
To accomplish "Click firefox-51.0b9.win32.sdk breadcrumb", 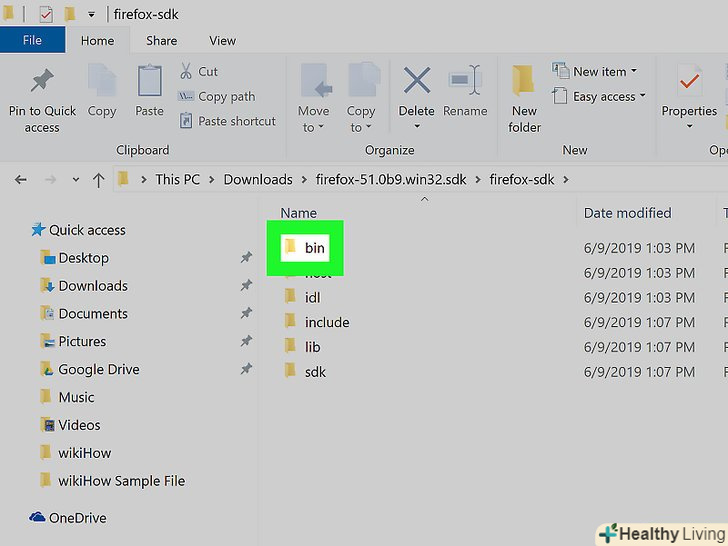I will coord(391,180).
